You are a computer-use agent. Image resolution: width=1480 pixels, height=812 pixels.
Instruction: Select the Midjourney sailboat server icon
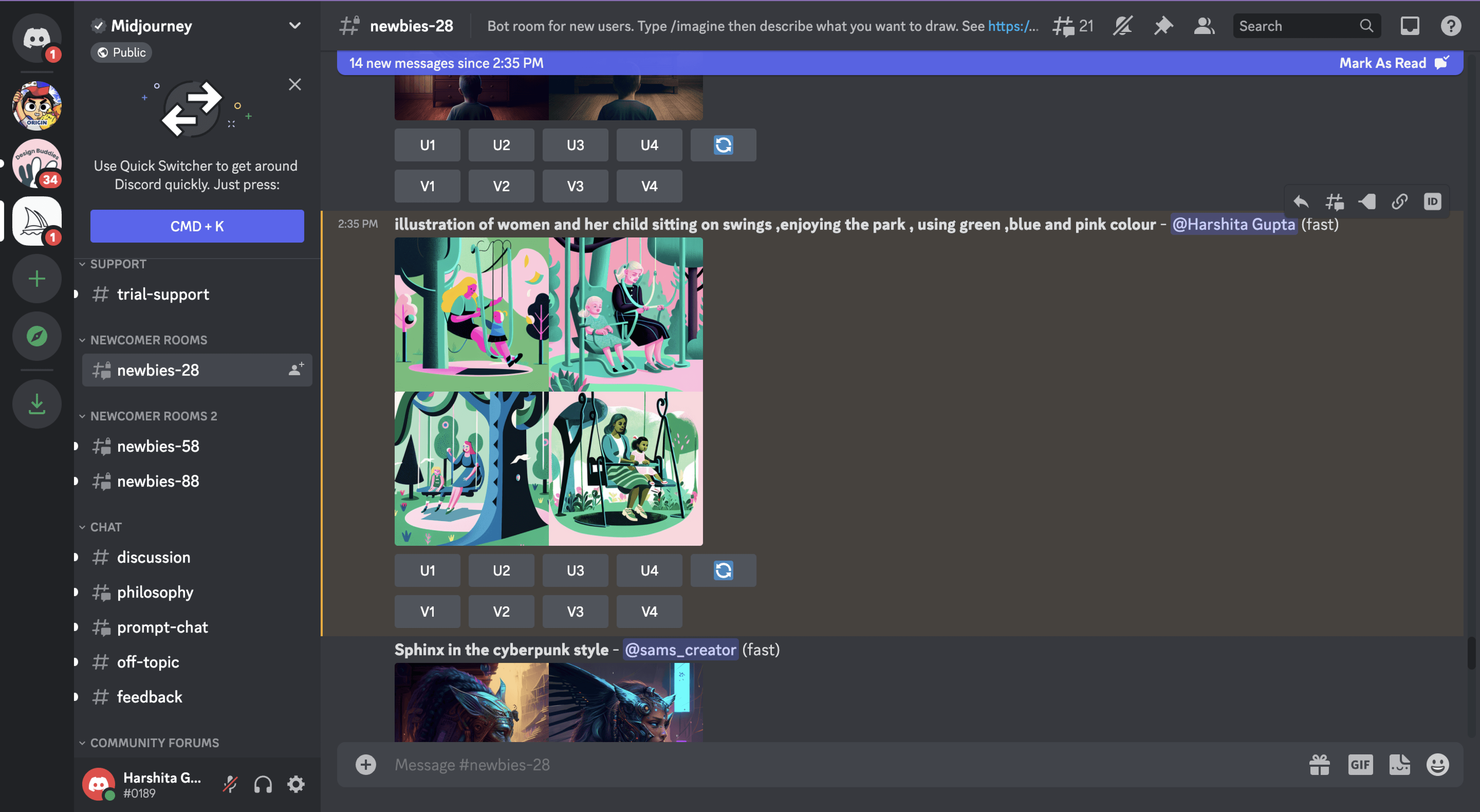[37, 221]
